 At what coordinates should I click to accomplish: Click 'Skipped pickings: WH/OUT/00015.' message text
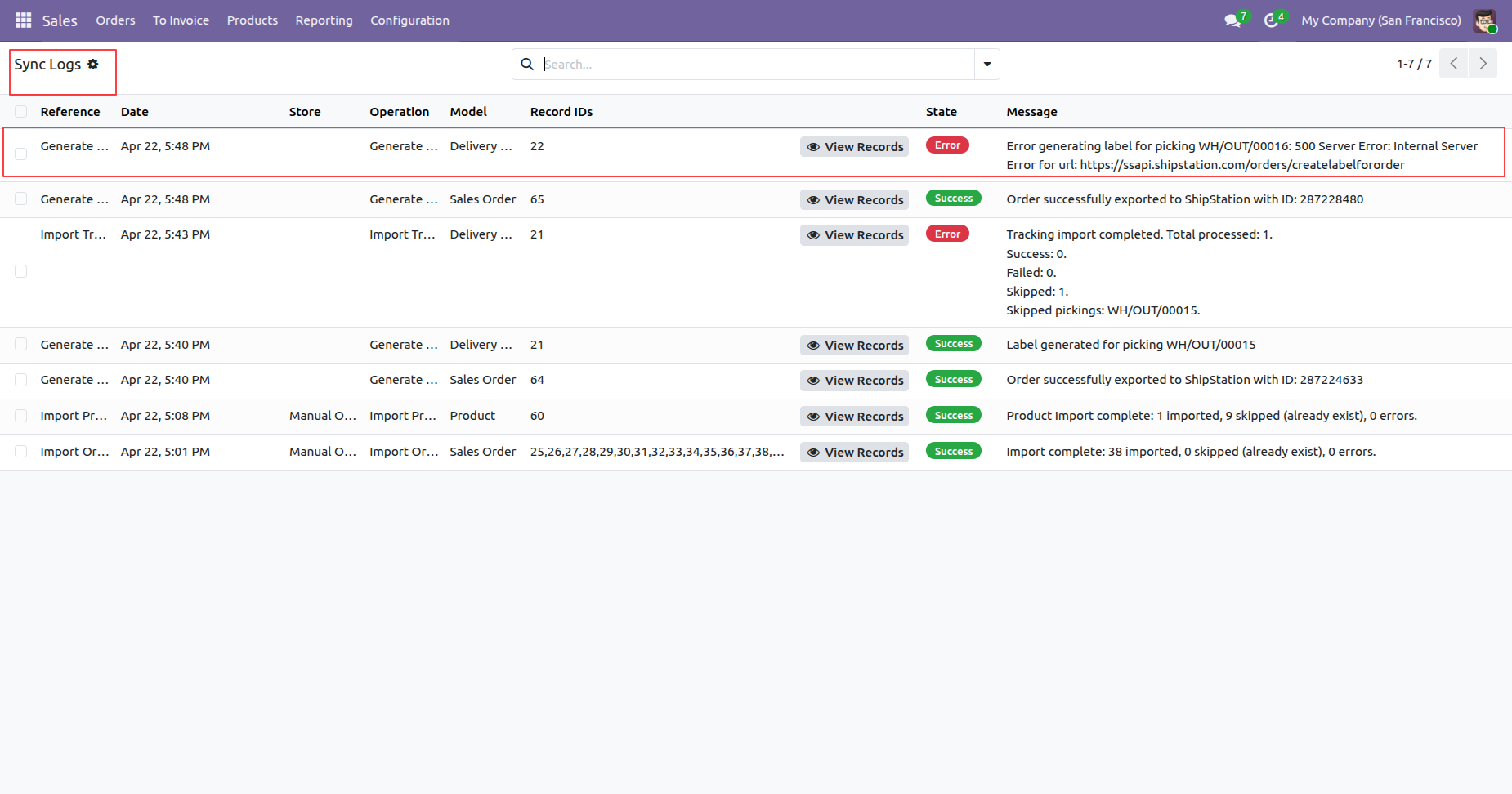[1103, 310]
